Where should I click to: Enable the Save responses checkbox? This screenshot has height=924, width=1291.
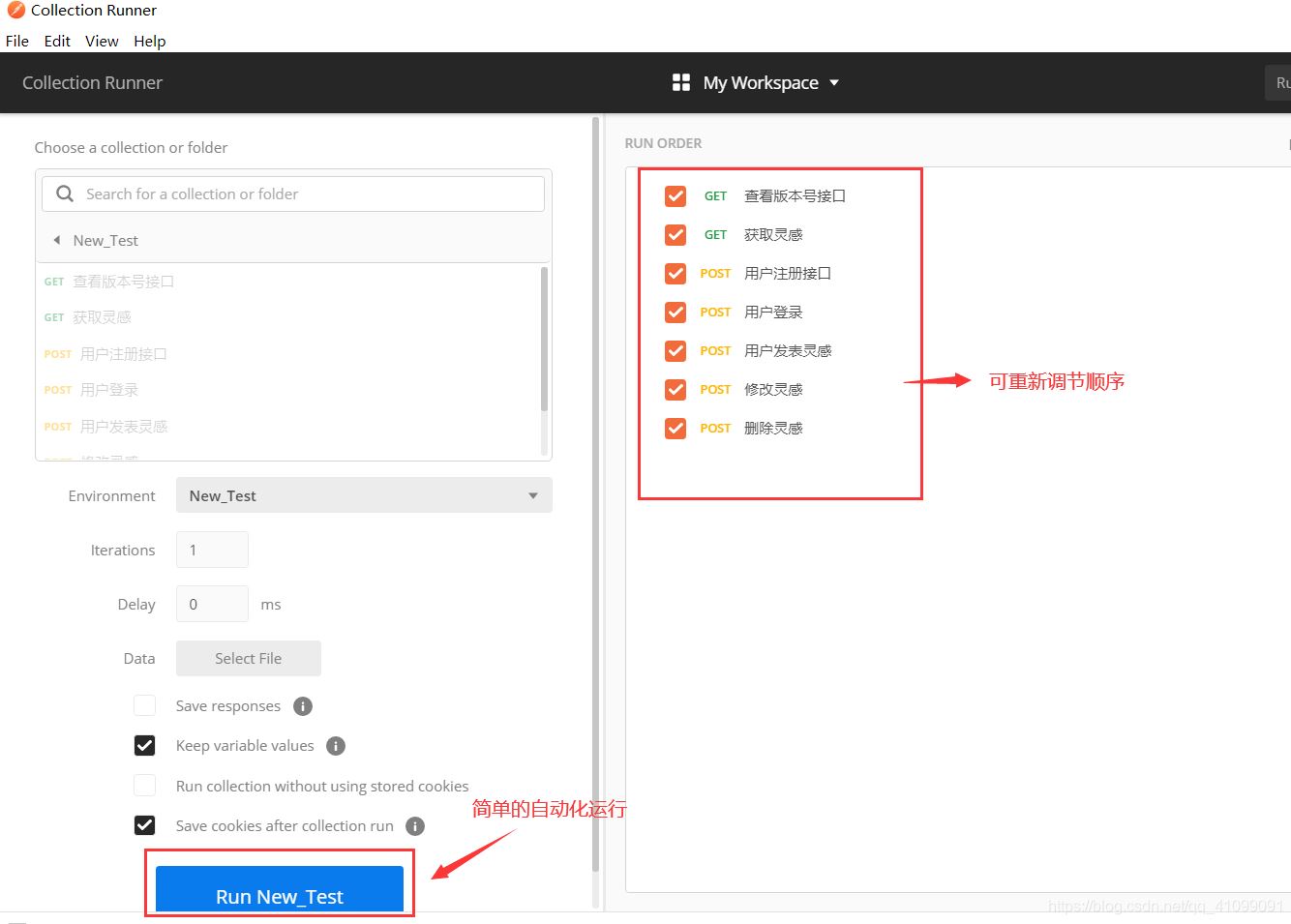pos(144,705)
